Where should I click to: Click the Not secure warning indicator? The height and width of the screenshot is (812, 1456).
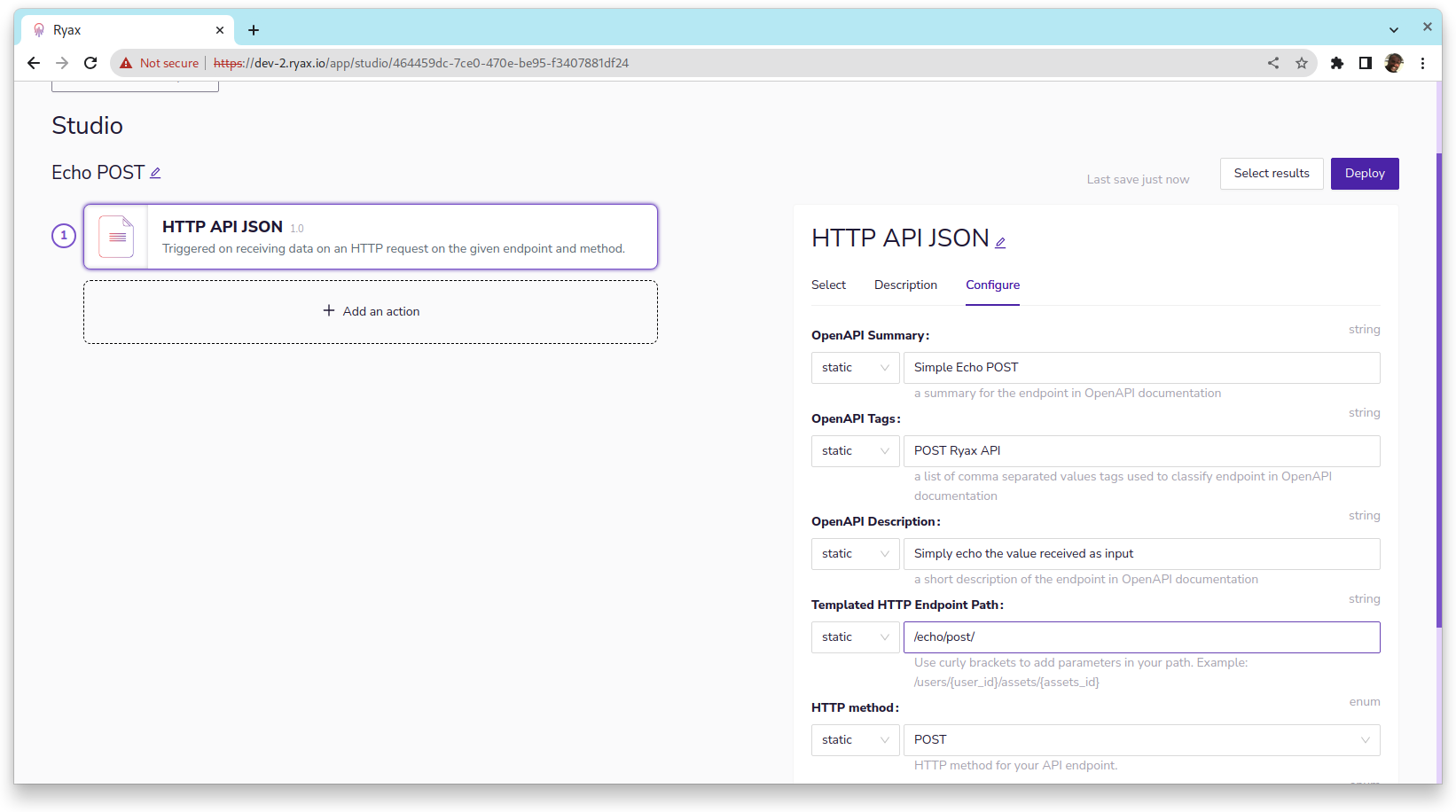(x=159, y=63)
